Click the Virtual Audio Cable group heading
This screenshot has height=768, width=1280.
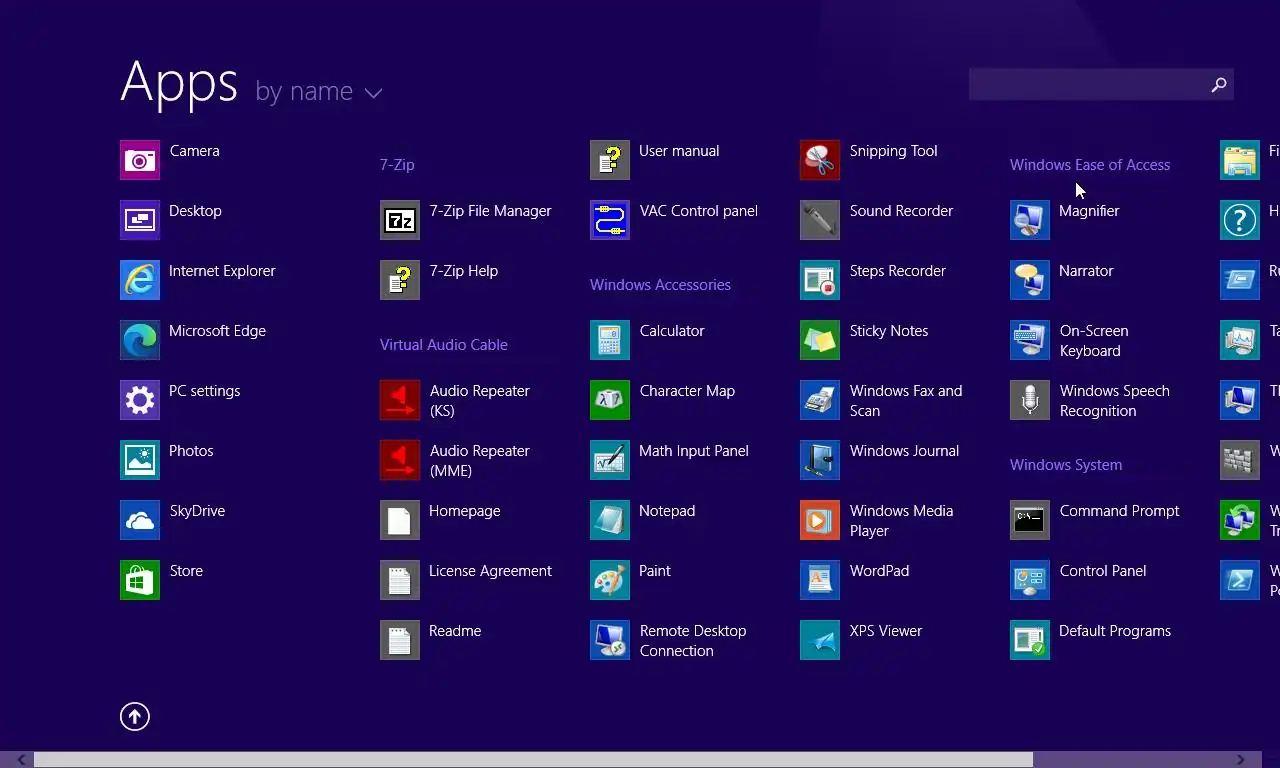[444, 345]
